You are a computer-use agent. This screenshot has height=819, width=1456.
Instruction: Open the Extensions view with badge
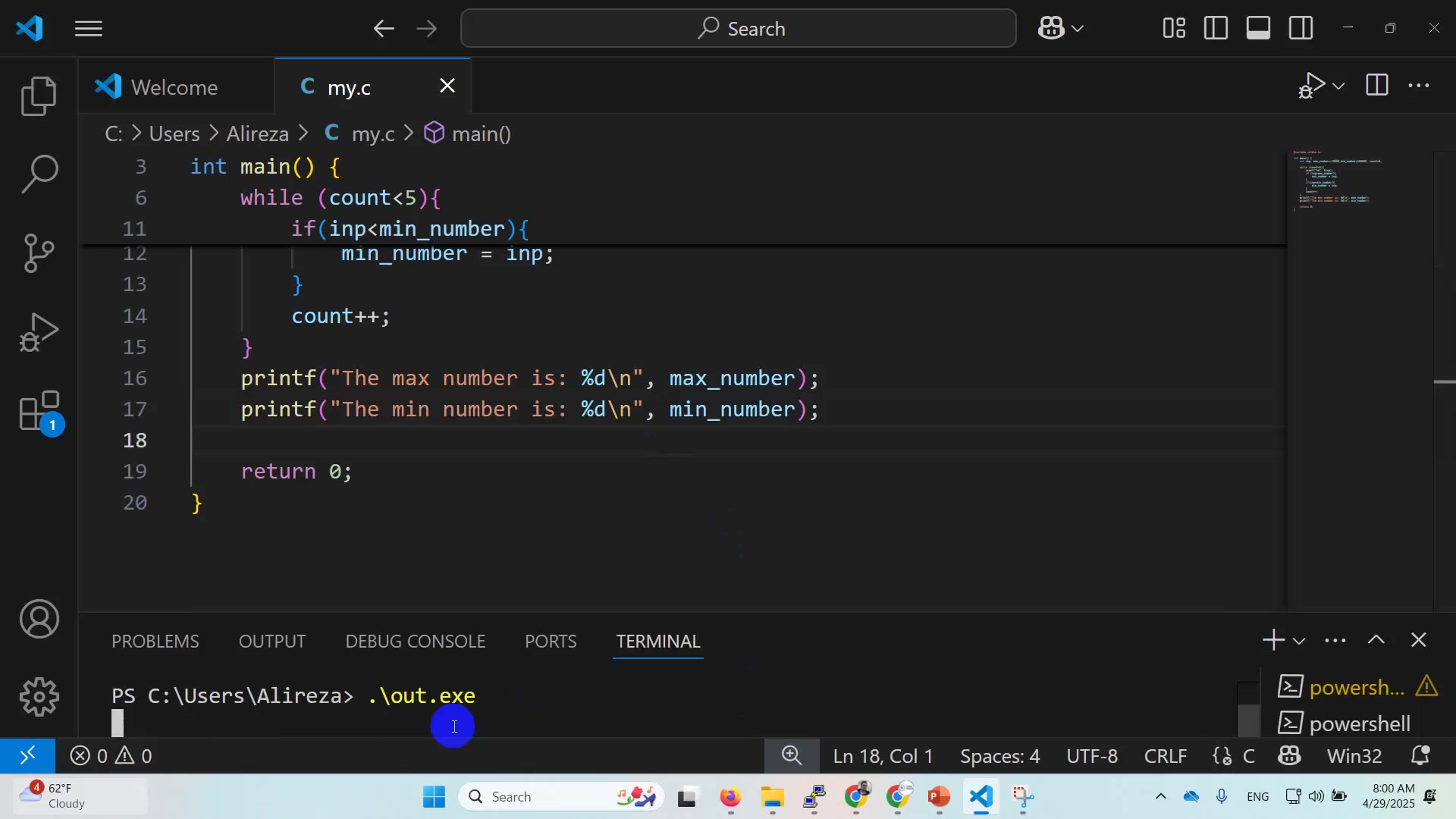click(x=39, y=411)
